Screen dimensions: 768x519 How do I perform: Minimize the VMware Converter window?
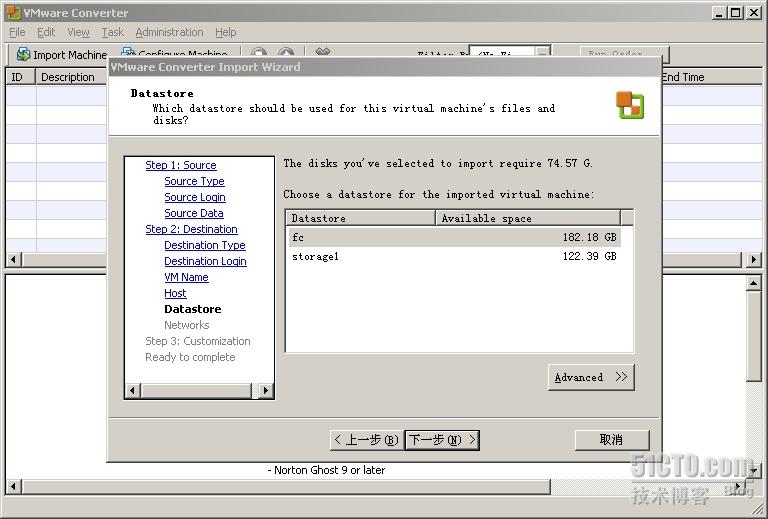click(x=719, y=13)
